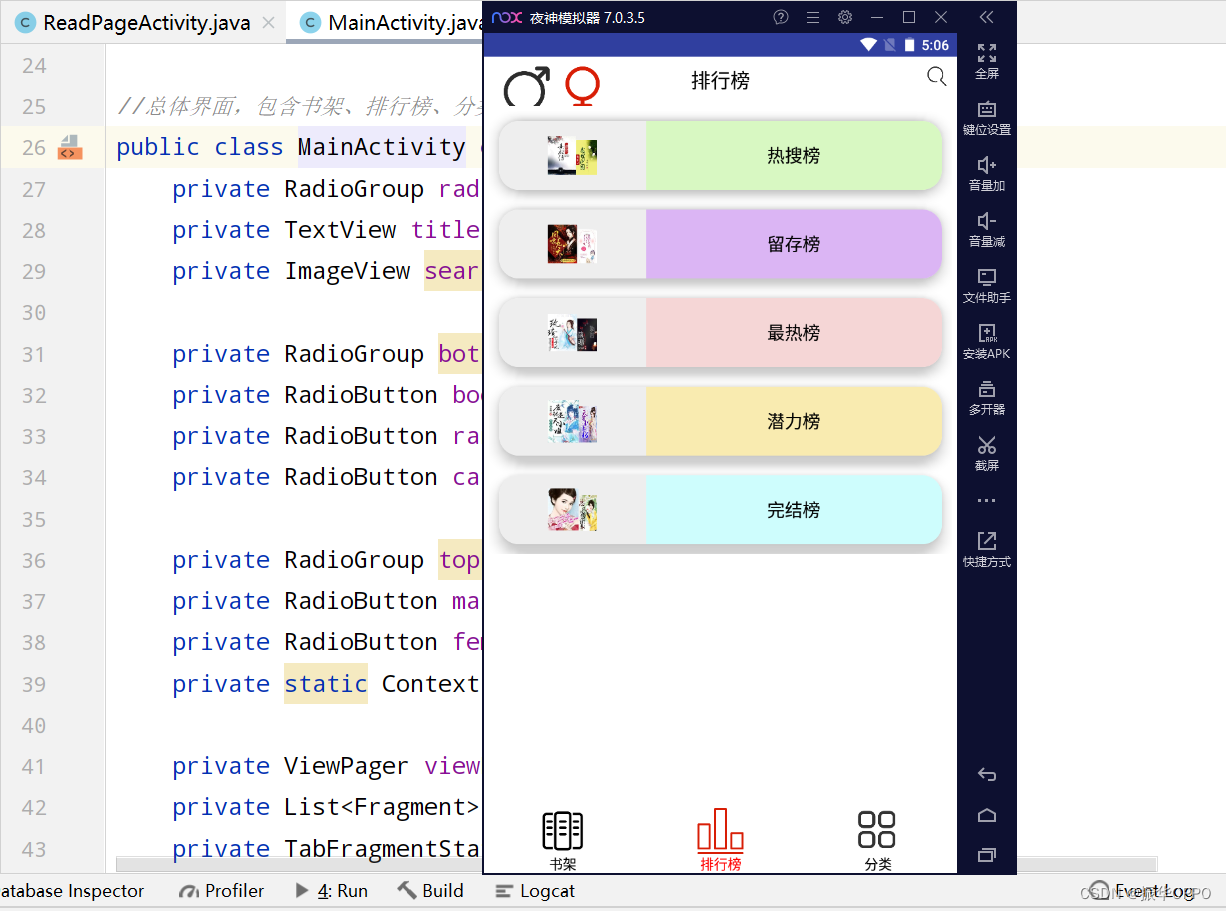
Task: Open the Profiler tool window
Action: click(222, 891)
